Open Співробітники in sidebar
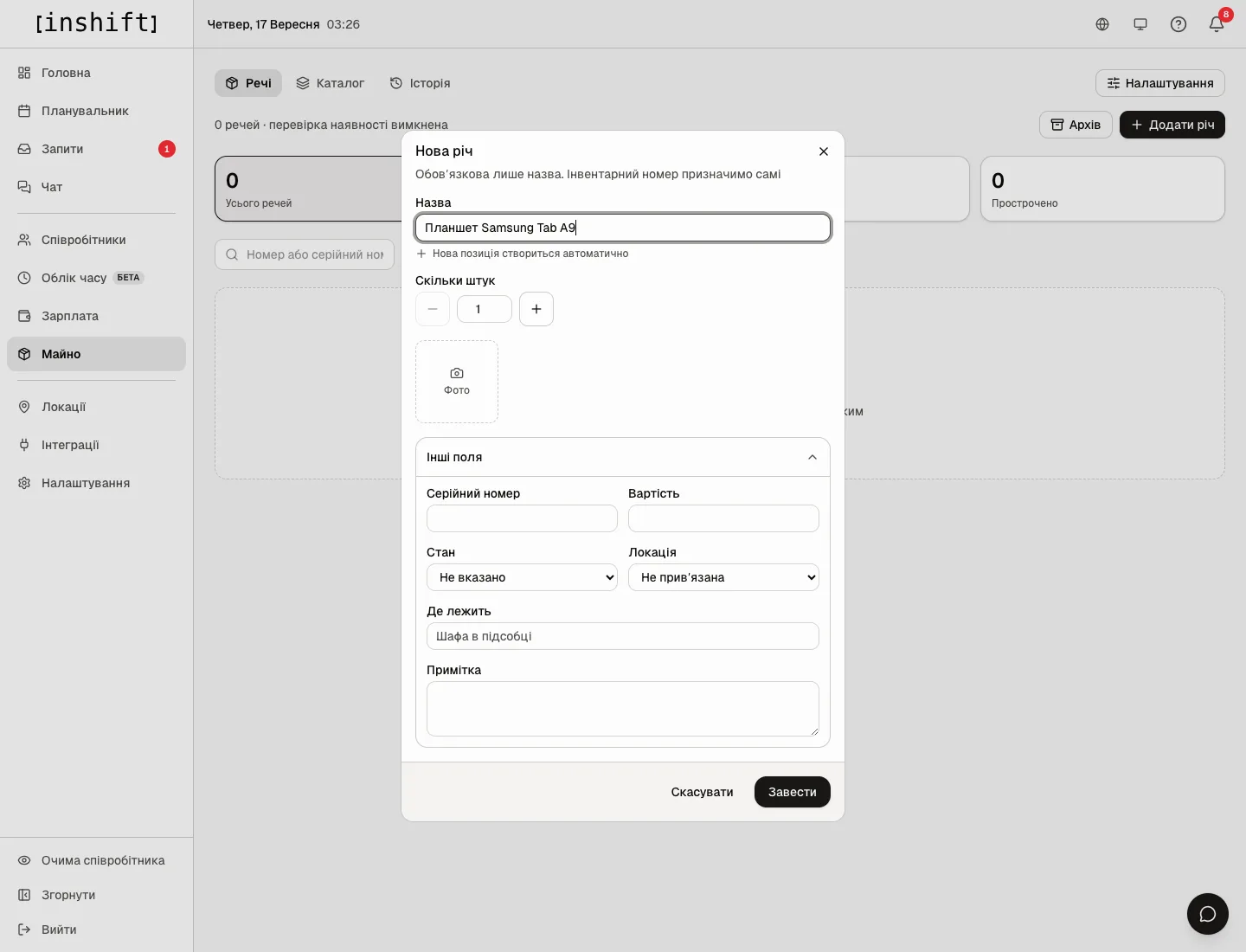 click(x=96, y=240)
